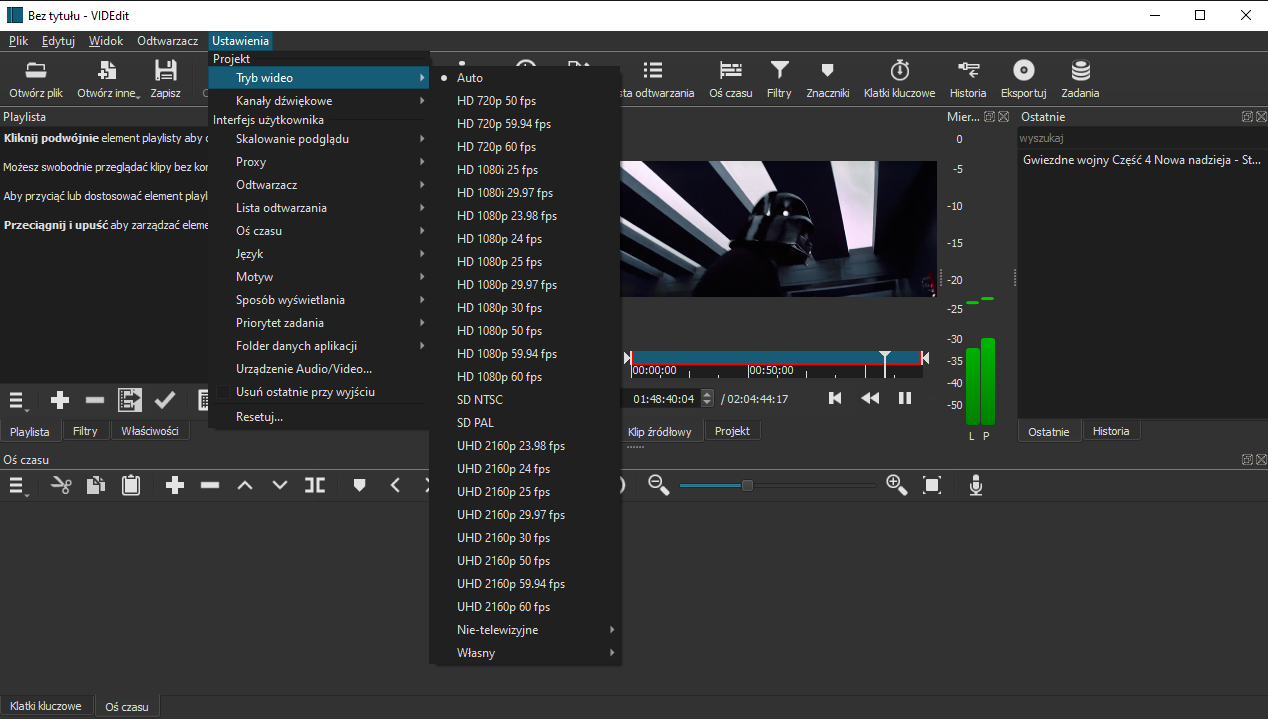Click the Zapisz save icon

[165, 78]
